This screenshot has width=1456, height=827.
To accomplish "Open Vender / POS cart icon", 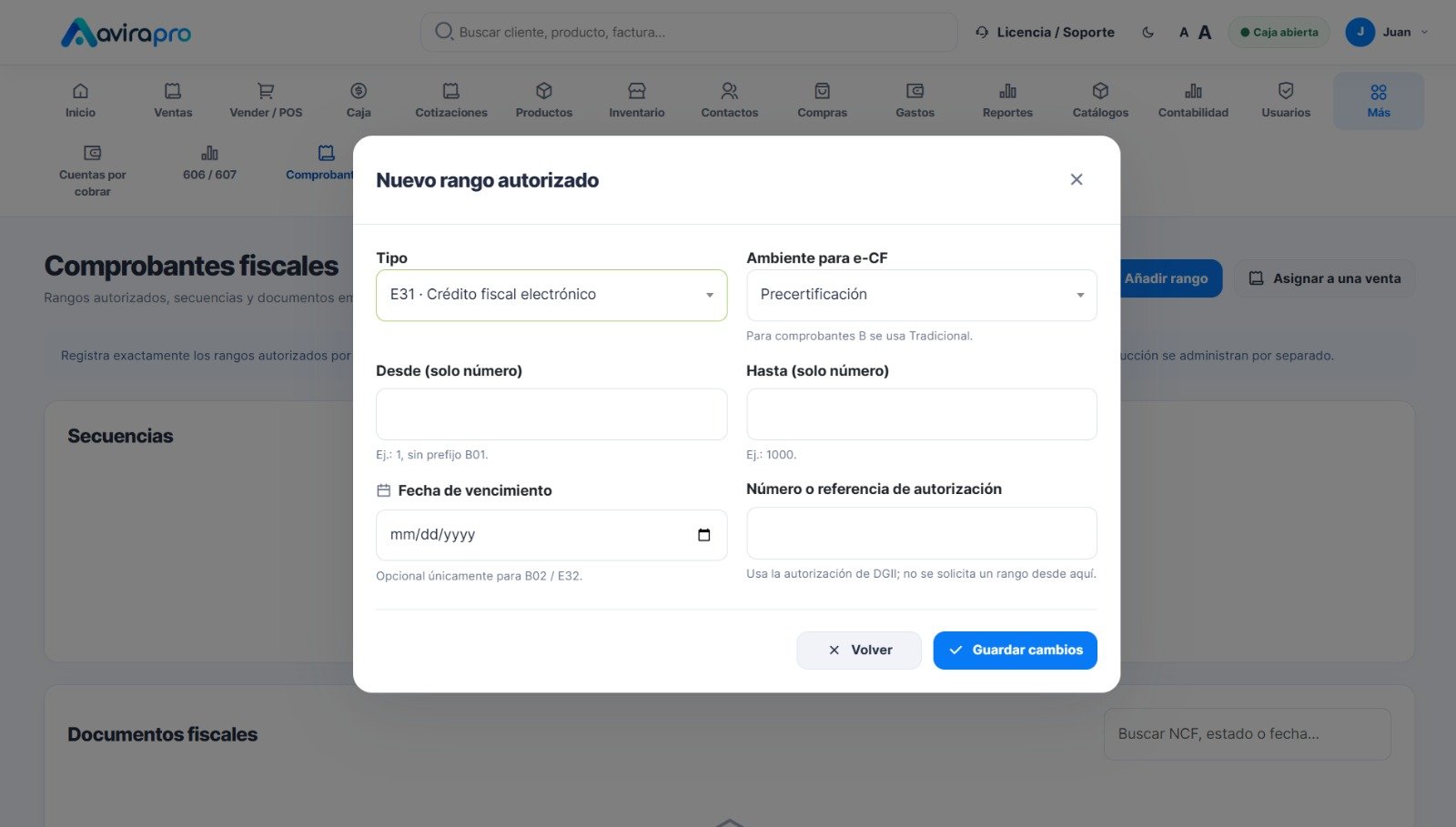I will 266,91.
